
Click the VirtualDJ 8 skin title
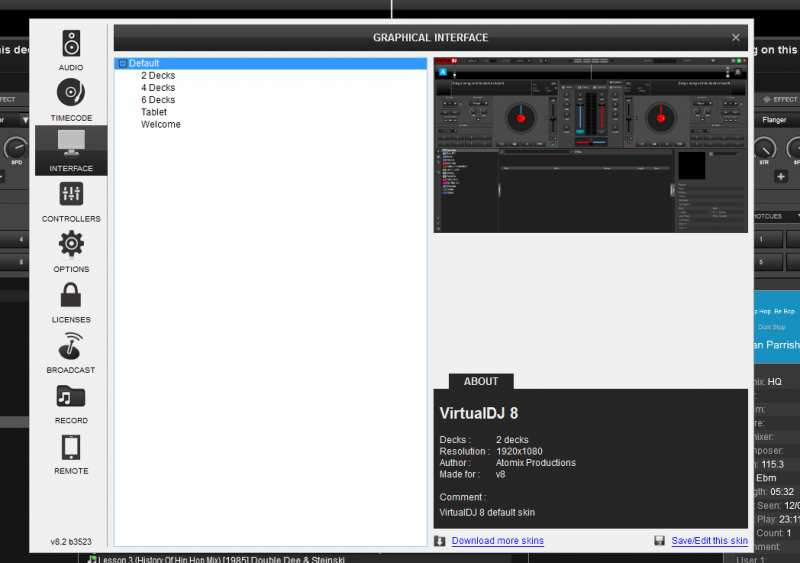pos(479,413)
